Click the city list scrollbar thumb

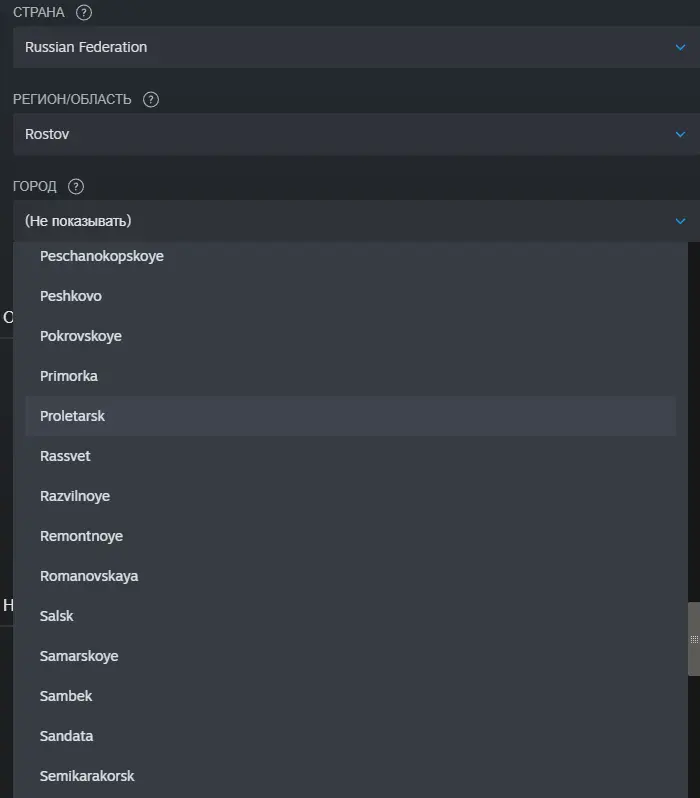694,639
